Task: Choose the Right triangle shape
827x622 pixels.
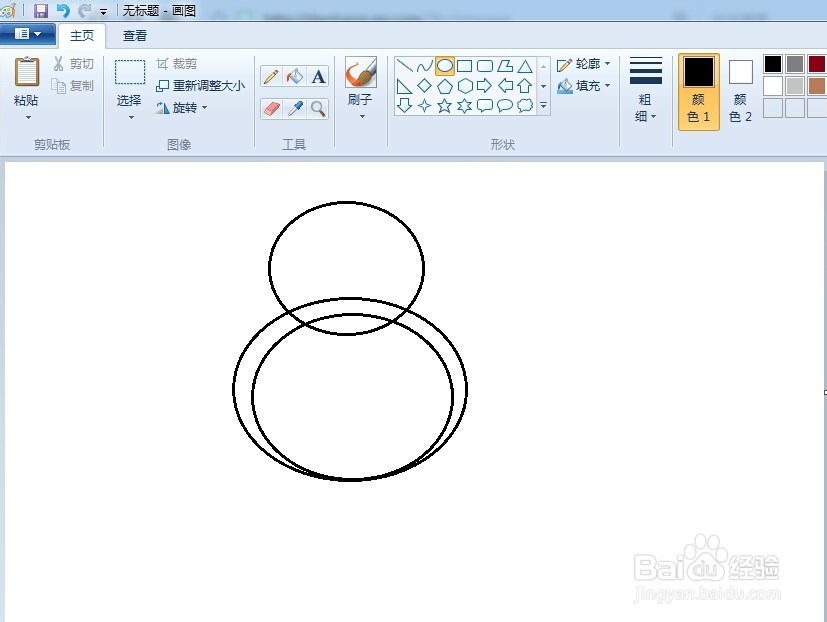Action: click(405, 85)
